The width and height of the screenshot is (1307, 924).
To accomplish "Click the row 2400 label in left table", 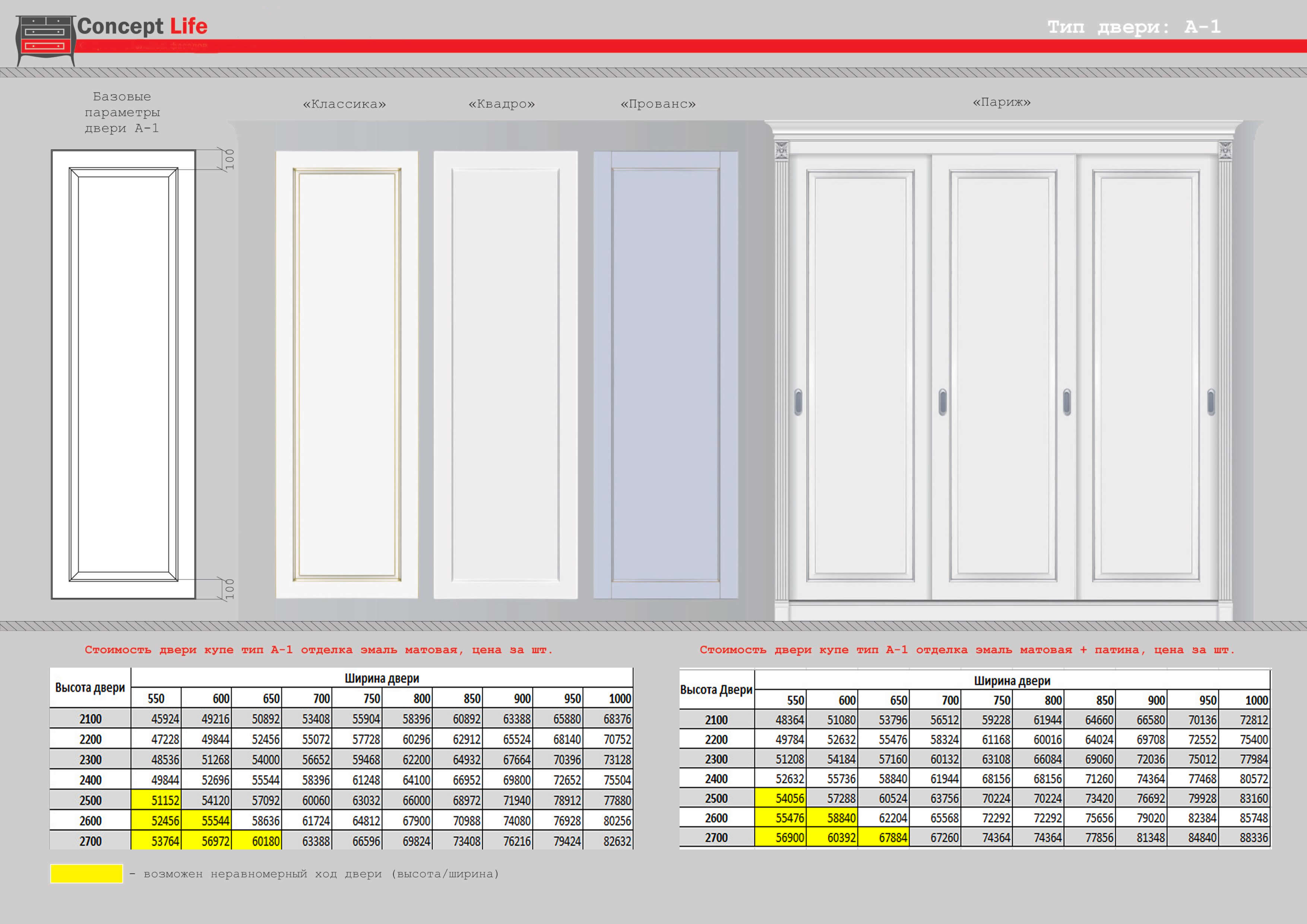I will (91, 779).
